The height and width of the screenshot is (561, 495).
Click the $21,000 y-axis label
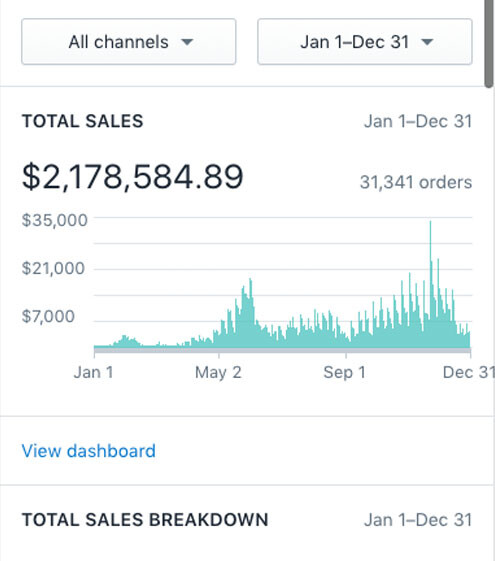tap(53, 268)
